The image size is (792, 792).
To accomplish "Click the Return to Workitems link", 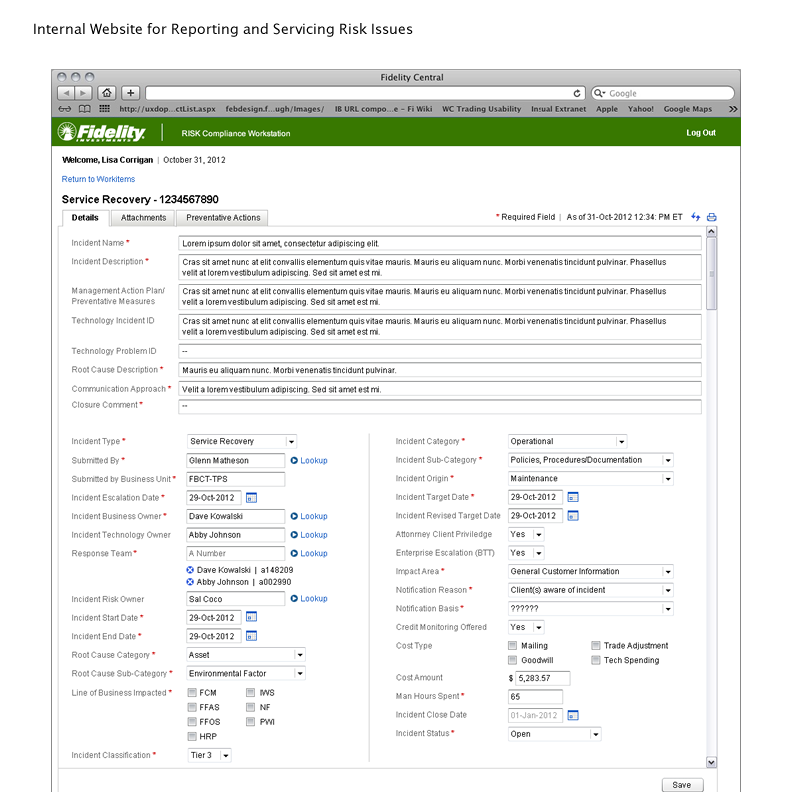I will point(98,179).
